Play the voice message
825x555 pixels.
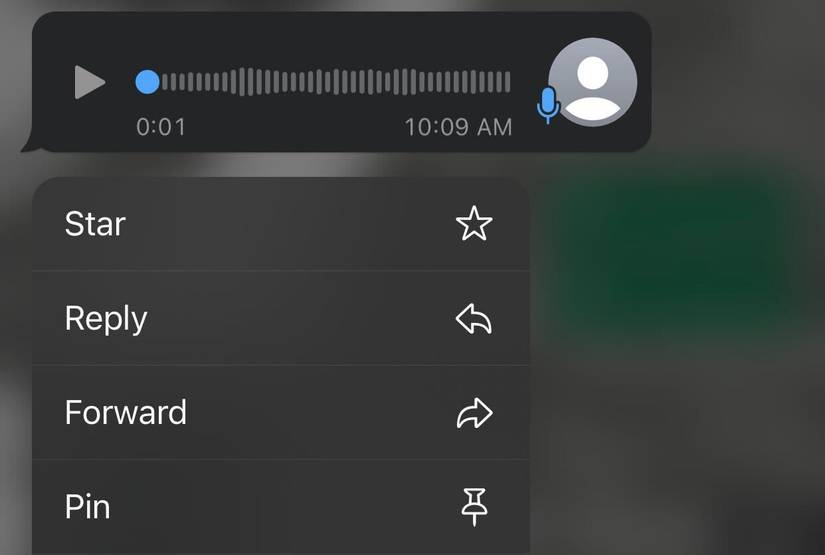pos(89,82)
